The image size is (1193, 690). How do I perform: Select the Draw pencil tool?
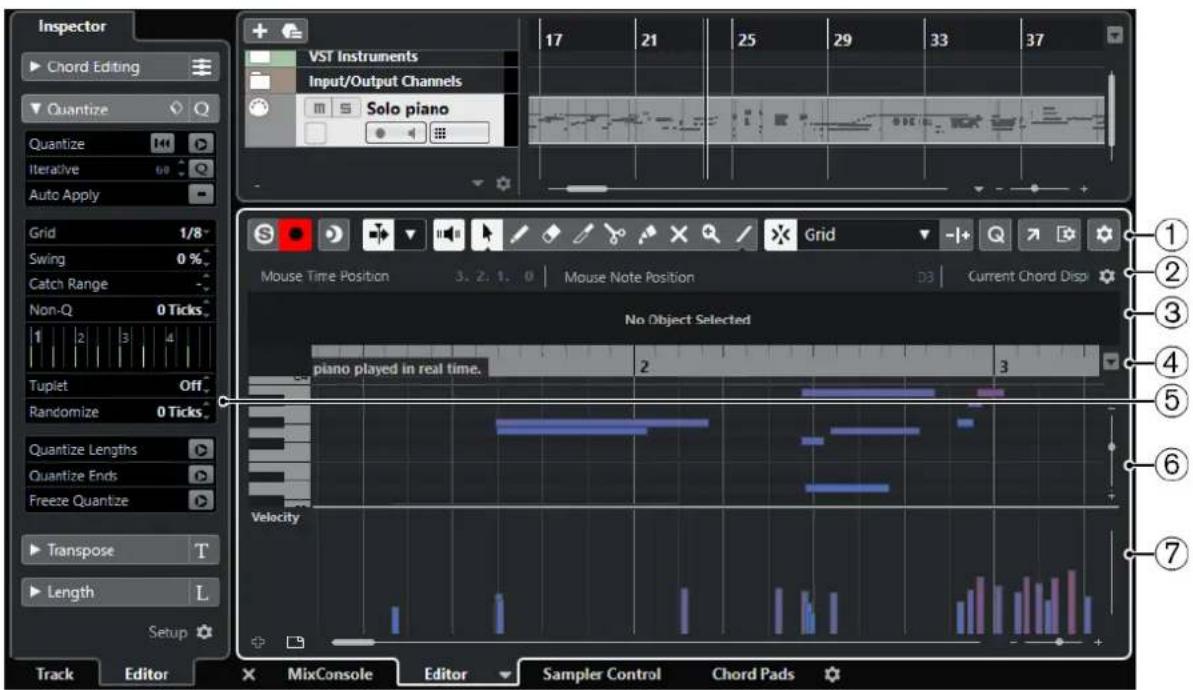tap(519, 234)
